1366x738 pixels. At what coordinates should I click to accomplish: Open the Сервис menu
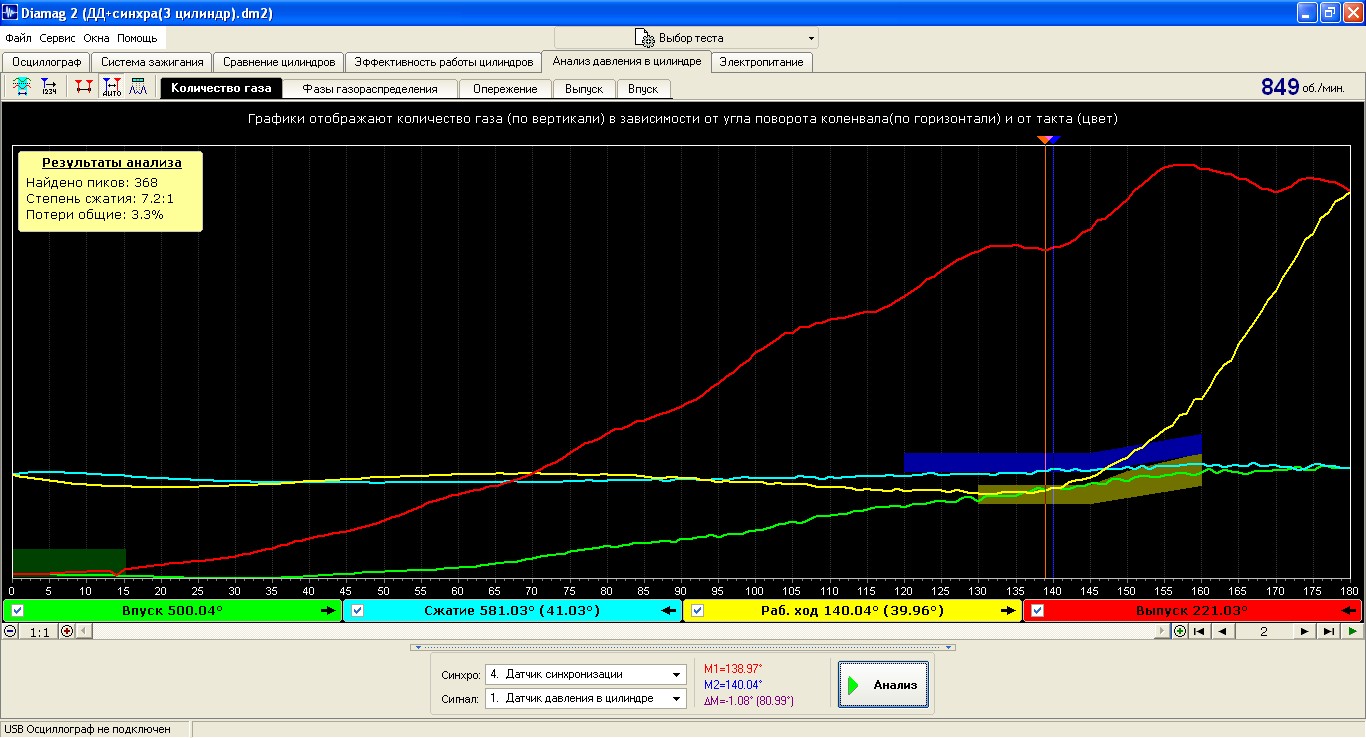point(58,38)
